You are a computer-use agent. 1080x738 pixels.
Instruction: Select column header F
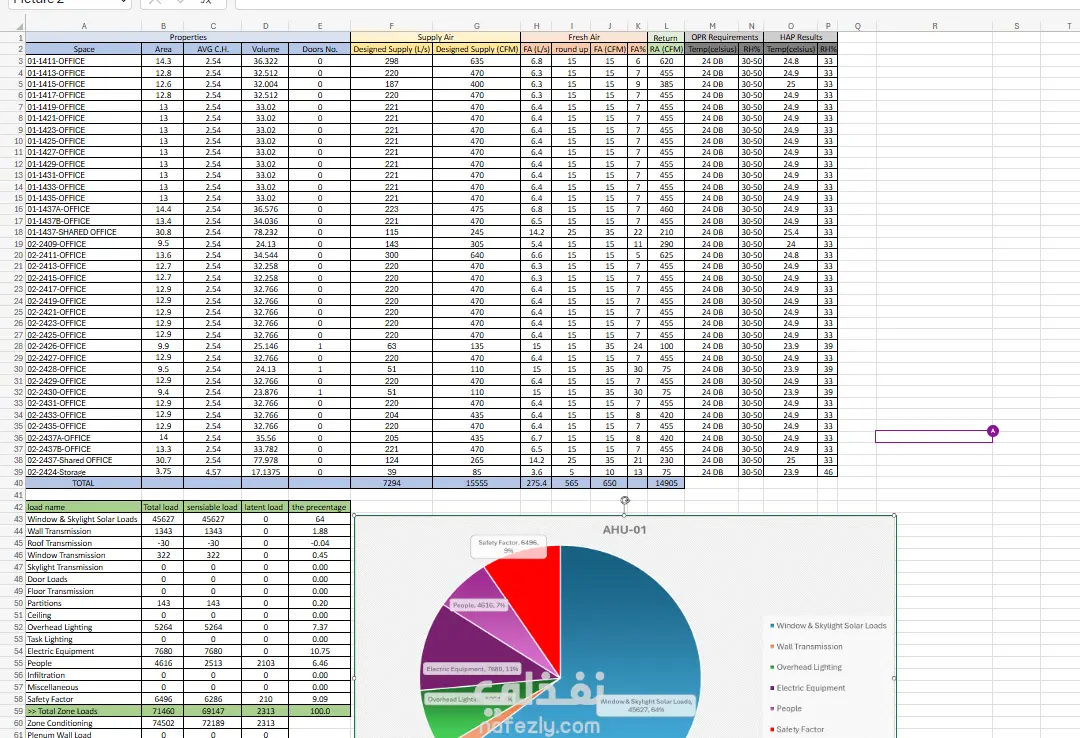391,26
